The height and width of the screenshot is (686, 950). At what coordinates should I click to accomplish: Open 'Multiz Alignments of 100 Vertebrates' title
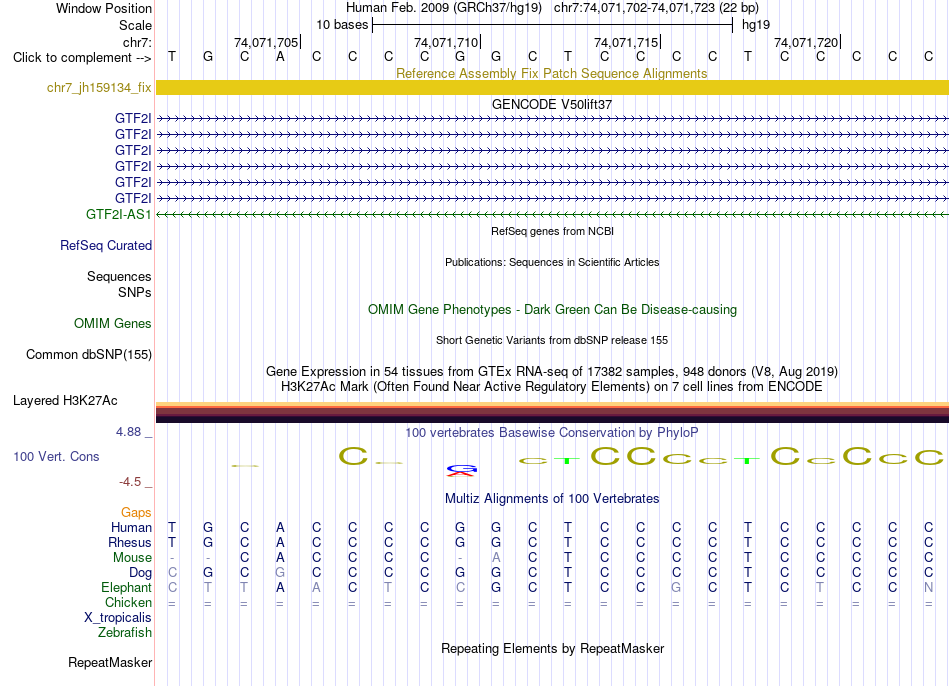552,499
